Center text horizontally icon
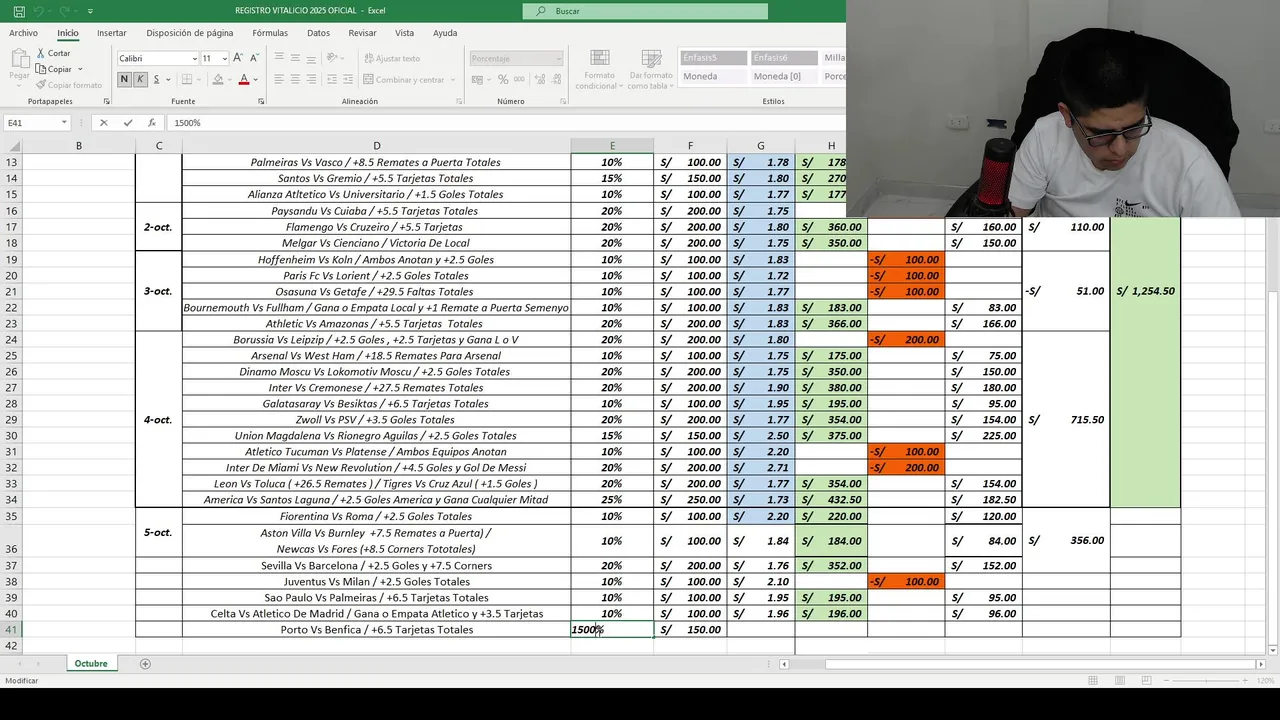 pyautogui.click(x=297, y=79)
